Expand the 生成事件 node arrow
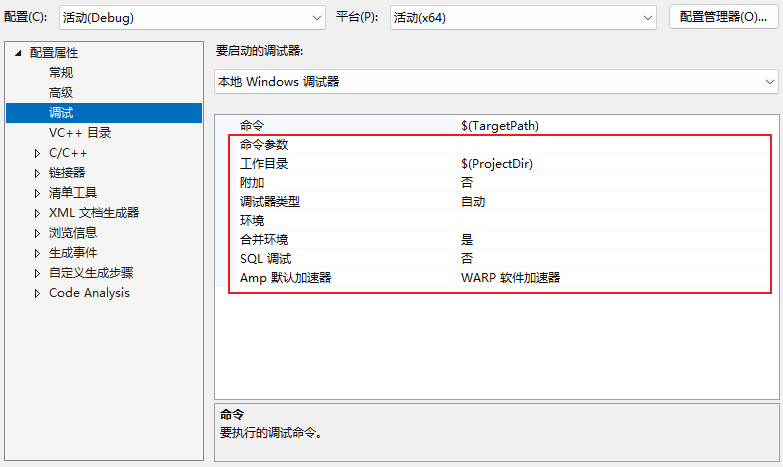Screen dimensions: 783x467 [x=37, y=253]
